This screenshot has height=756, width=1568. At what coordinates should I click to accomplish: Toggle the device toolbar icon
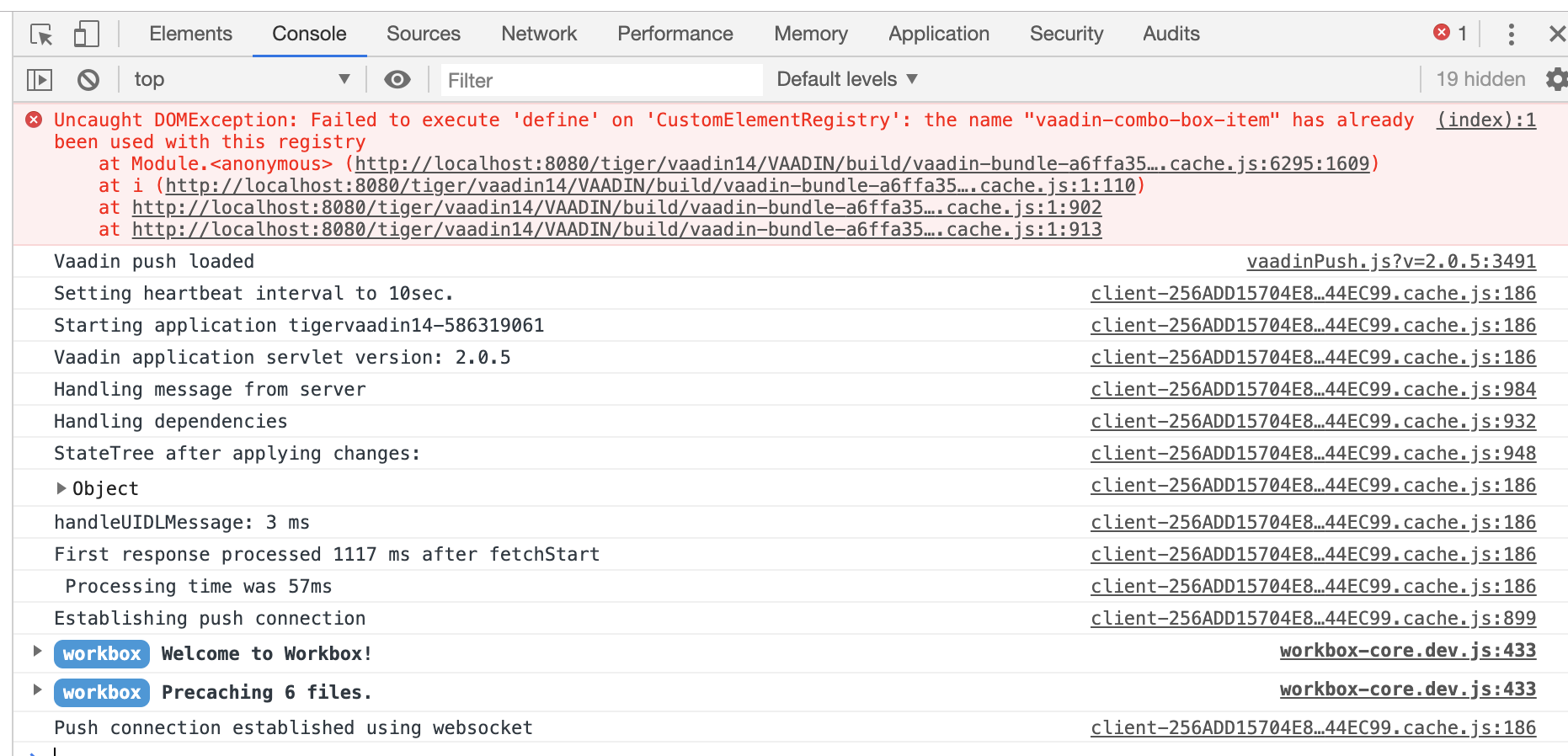point(86,35)
